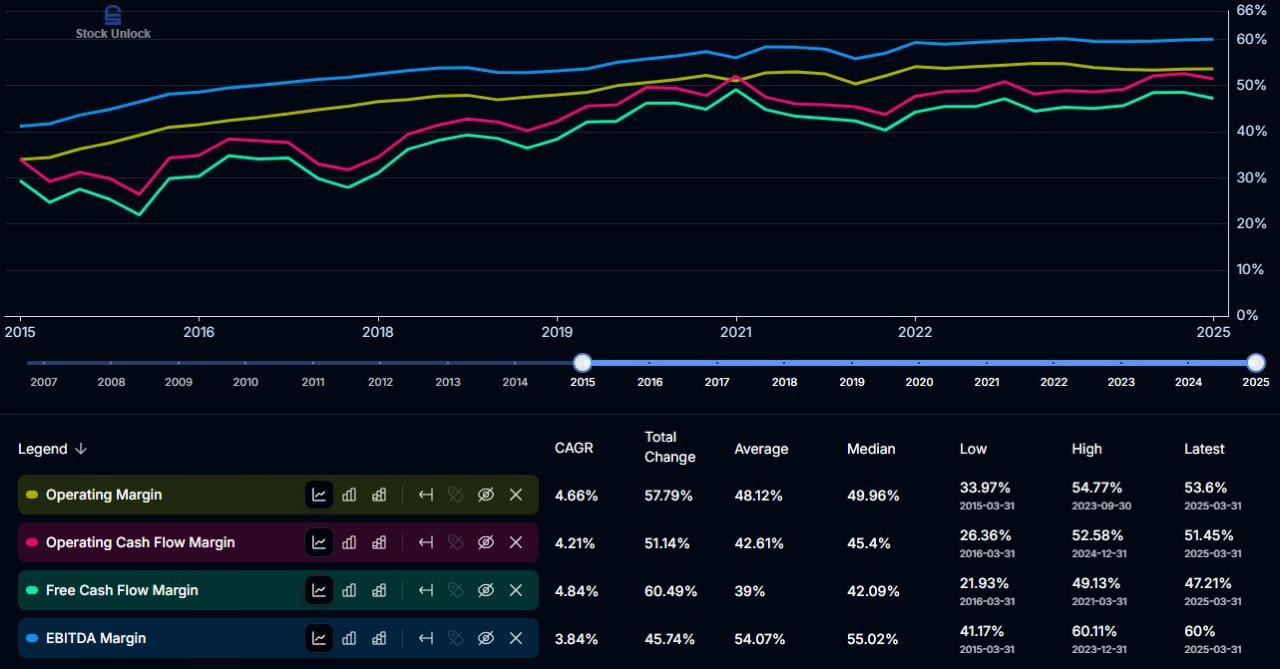Display EBITDA Margin as stacked bar chart
Image resolution: width=1280 pixels, height=669 pixels.
tap(379, 638)
